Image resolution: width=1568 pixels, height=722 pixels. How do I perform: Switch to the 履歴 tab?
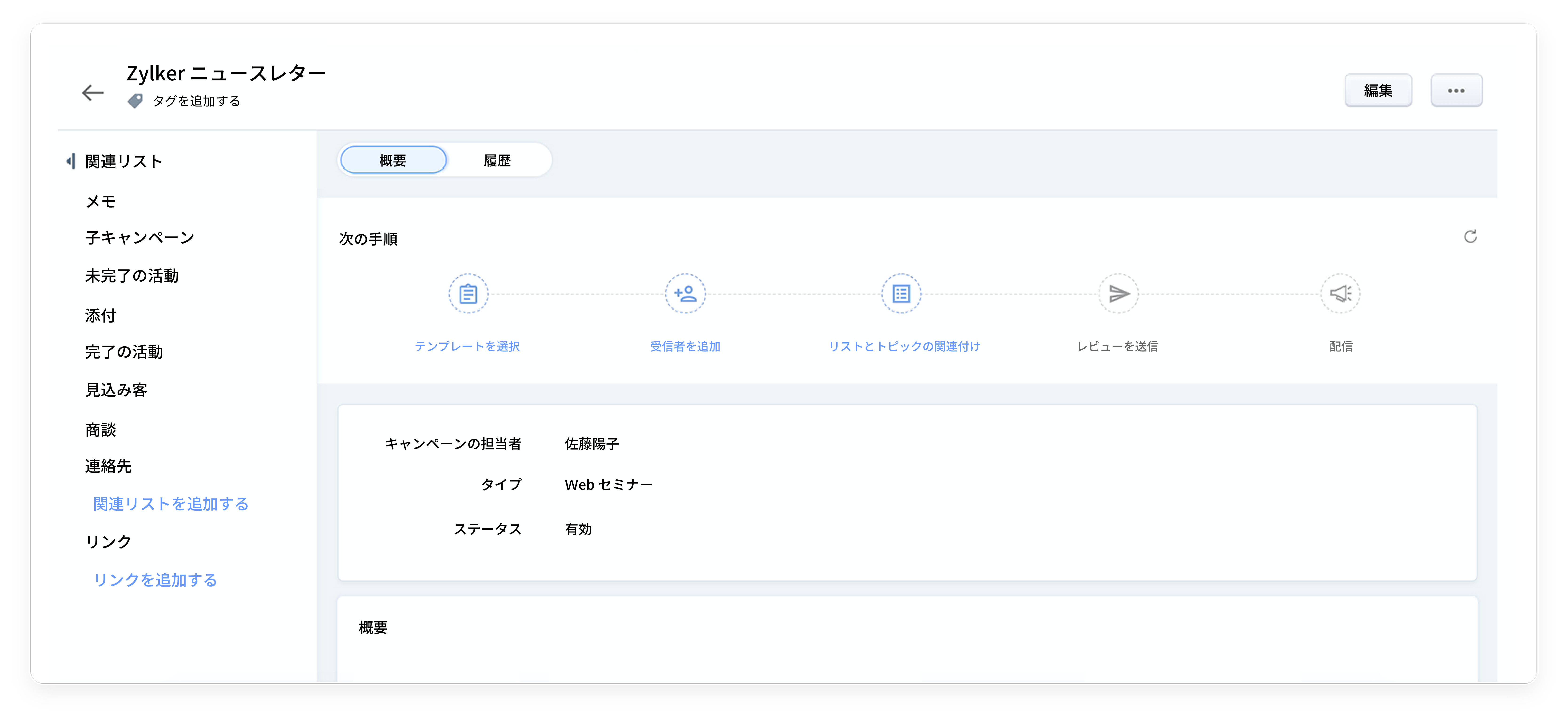pos(497,161)
